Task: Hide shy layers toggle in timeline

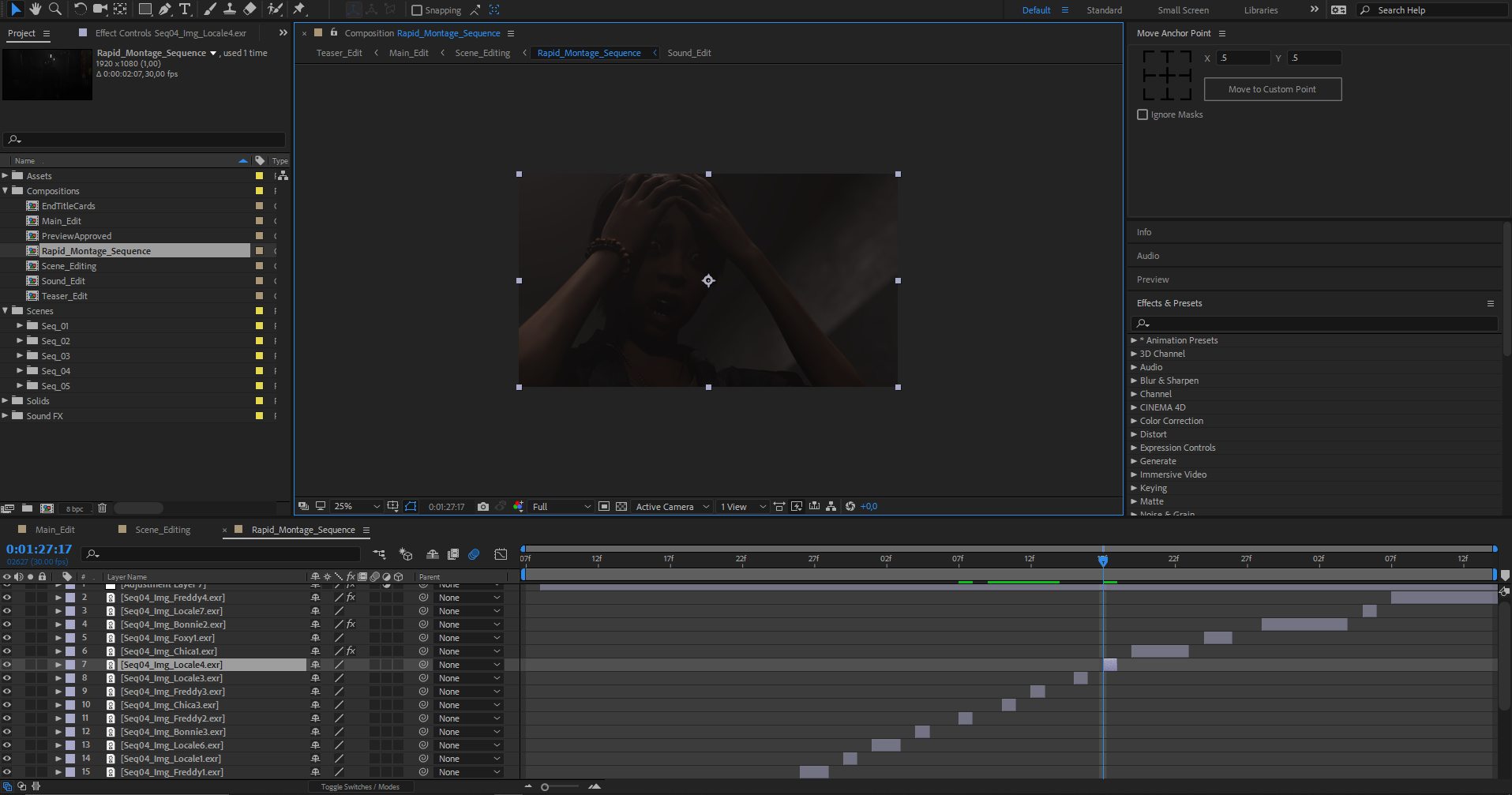Action: coord(432,554)
